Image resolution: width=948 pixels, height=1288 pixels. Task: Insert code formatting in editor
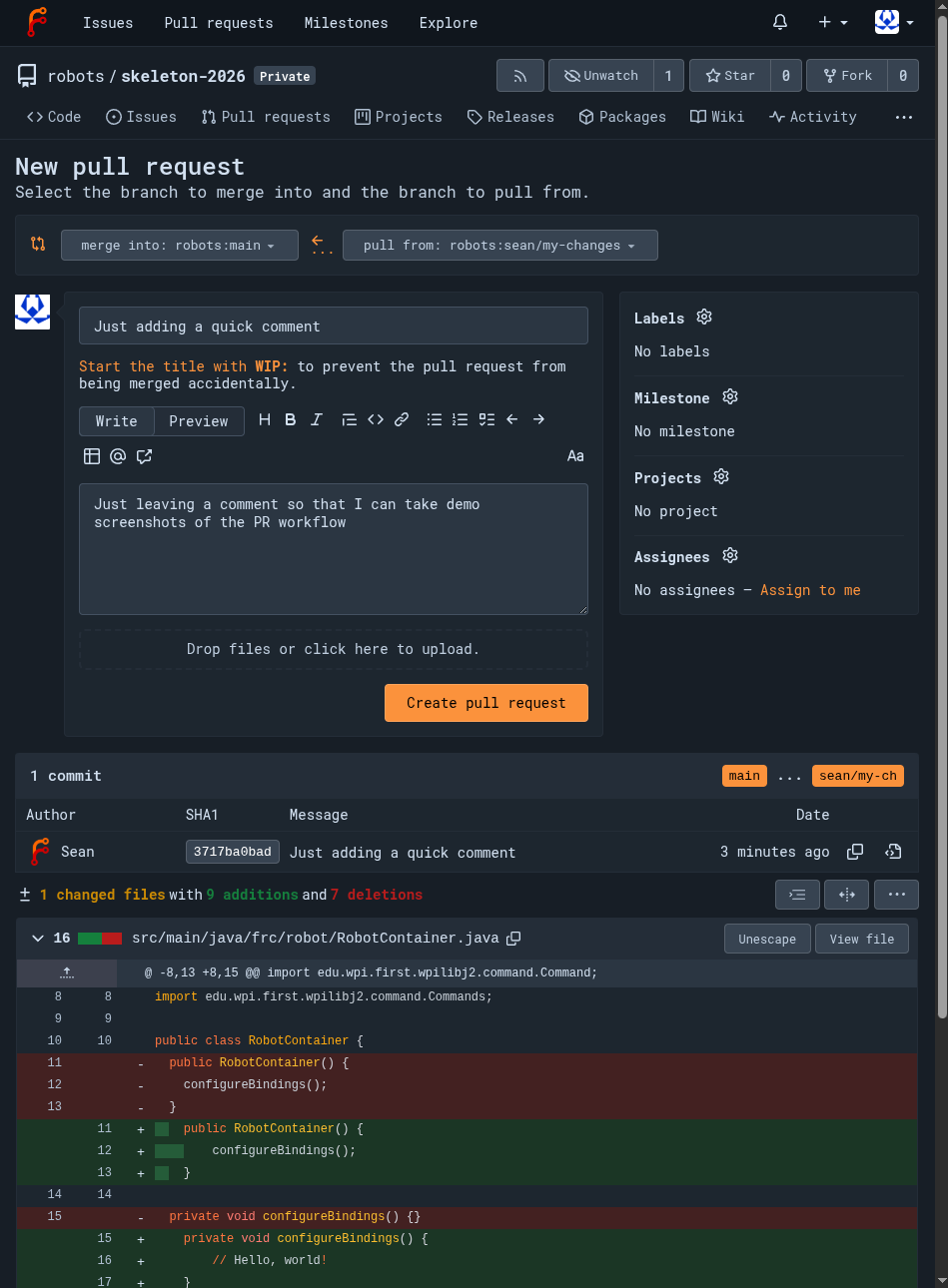point(376,419)
